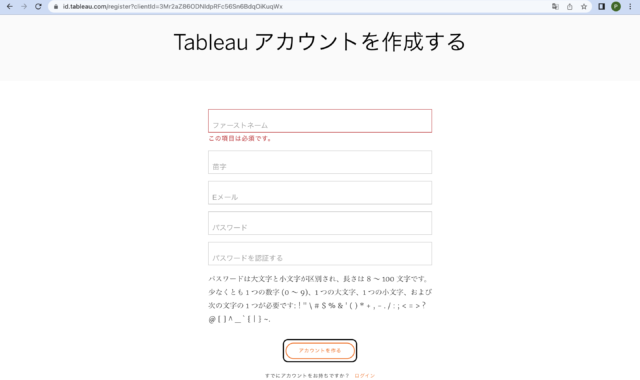Click into the Eメール field
Image resolution: width=640 pixels, height=380 pixels.
click(x=320, y=193)
